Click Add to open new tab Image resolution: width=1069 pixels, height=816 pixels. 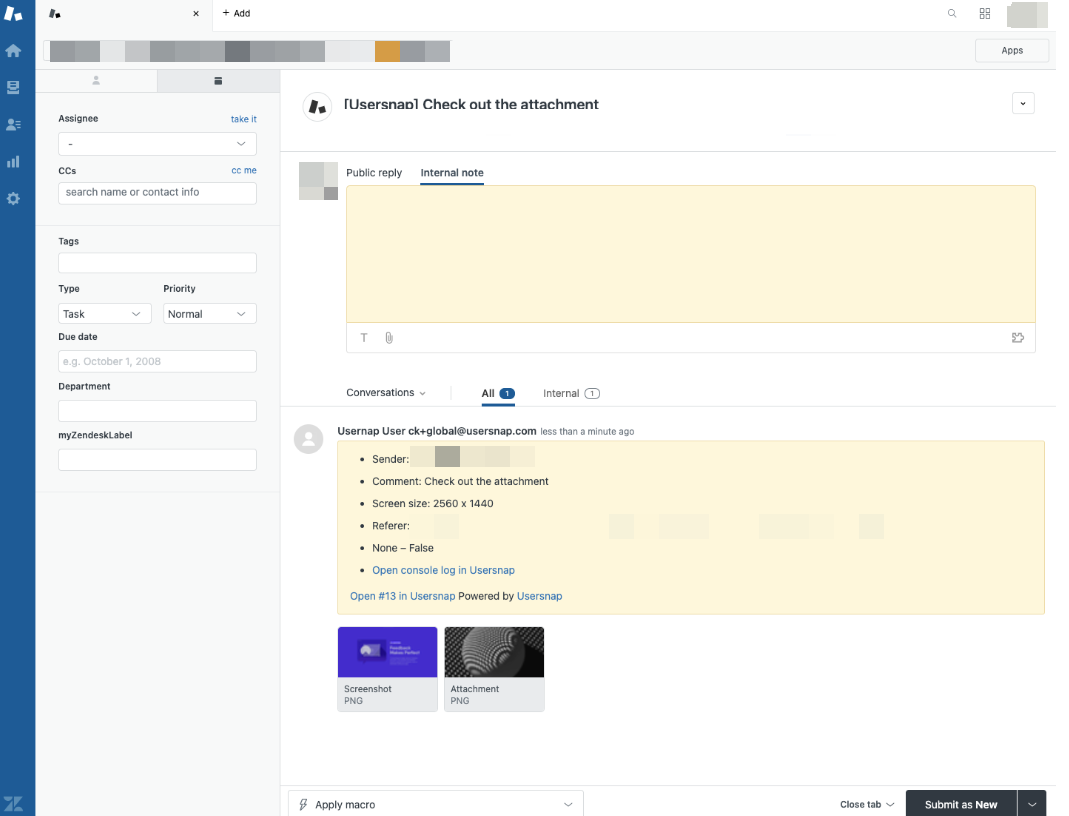[236, 13]
